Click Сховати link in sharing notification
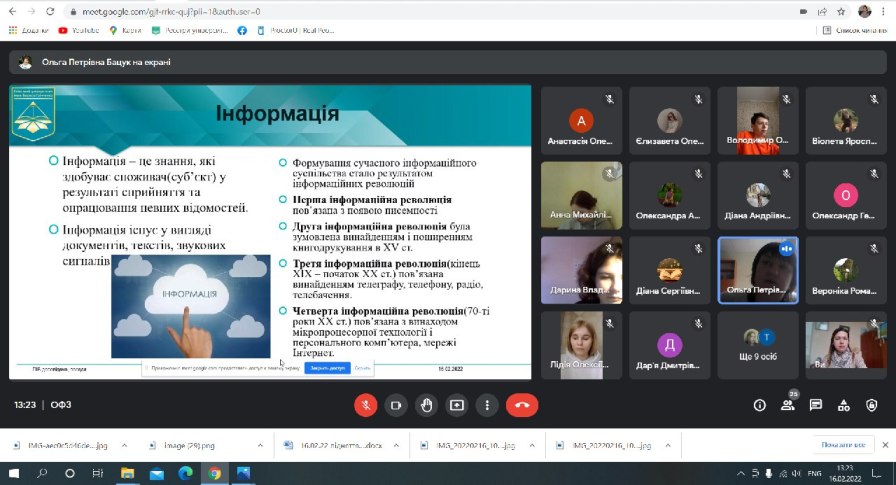The image size is (896, 485). [x=362, y=368]
